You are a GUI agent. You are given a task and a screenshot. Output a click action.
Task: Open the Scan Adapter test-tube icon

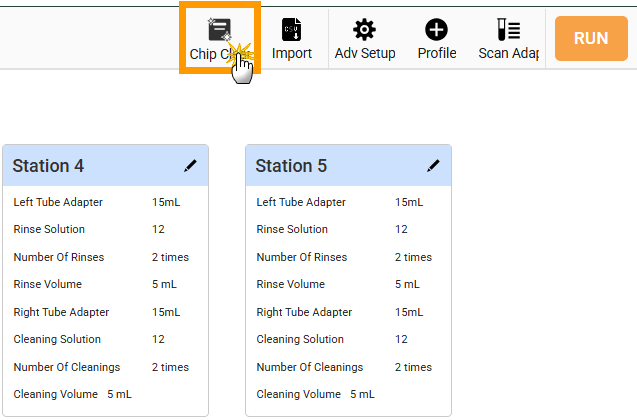click(508, 37)
